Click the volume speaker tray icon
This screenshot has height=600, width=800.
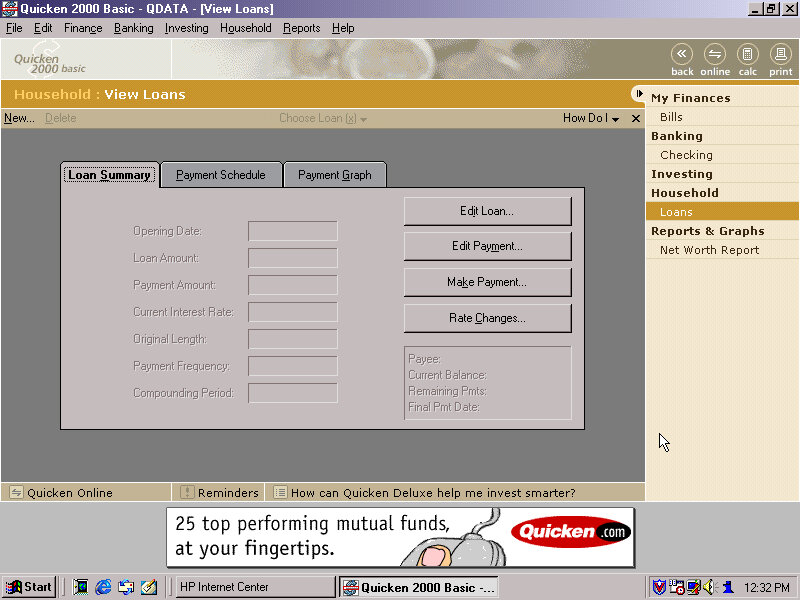tap(709, 587)
